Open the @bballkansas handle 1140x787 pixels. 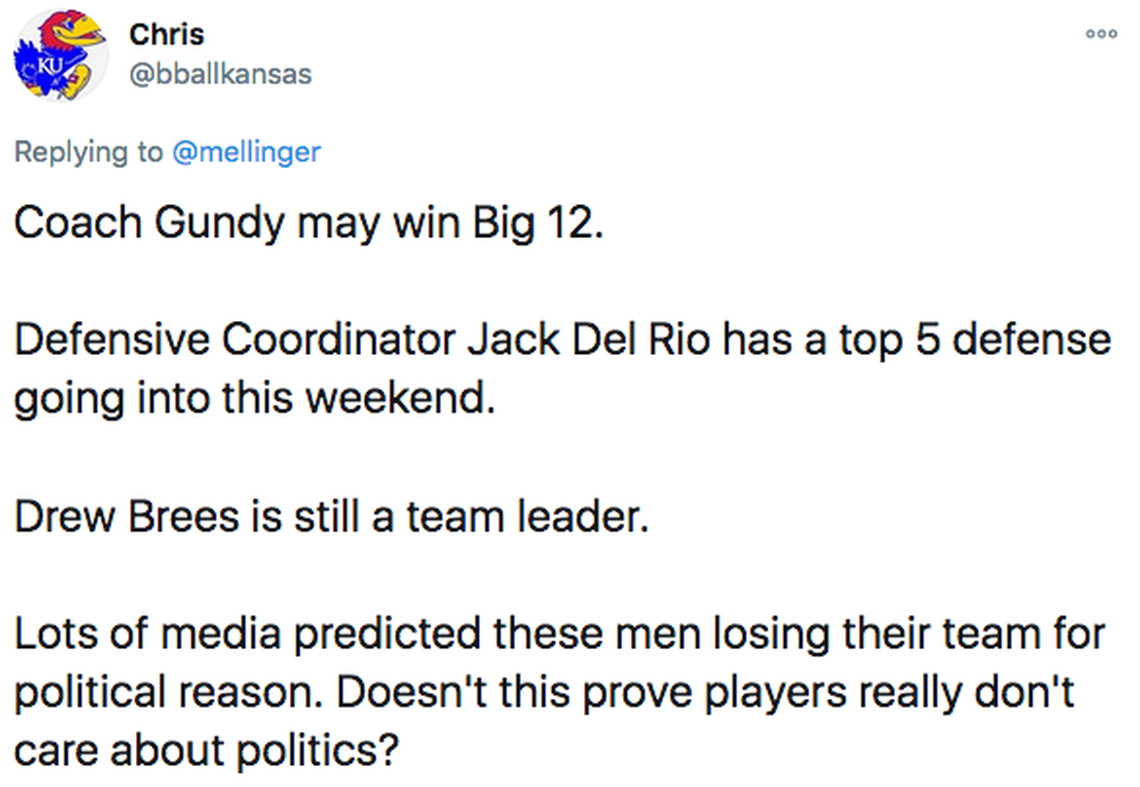coord(220,73)
